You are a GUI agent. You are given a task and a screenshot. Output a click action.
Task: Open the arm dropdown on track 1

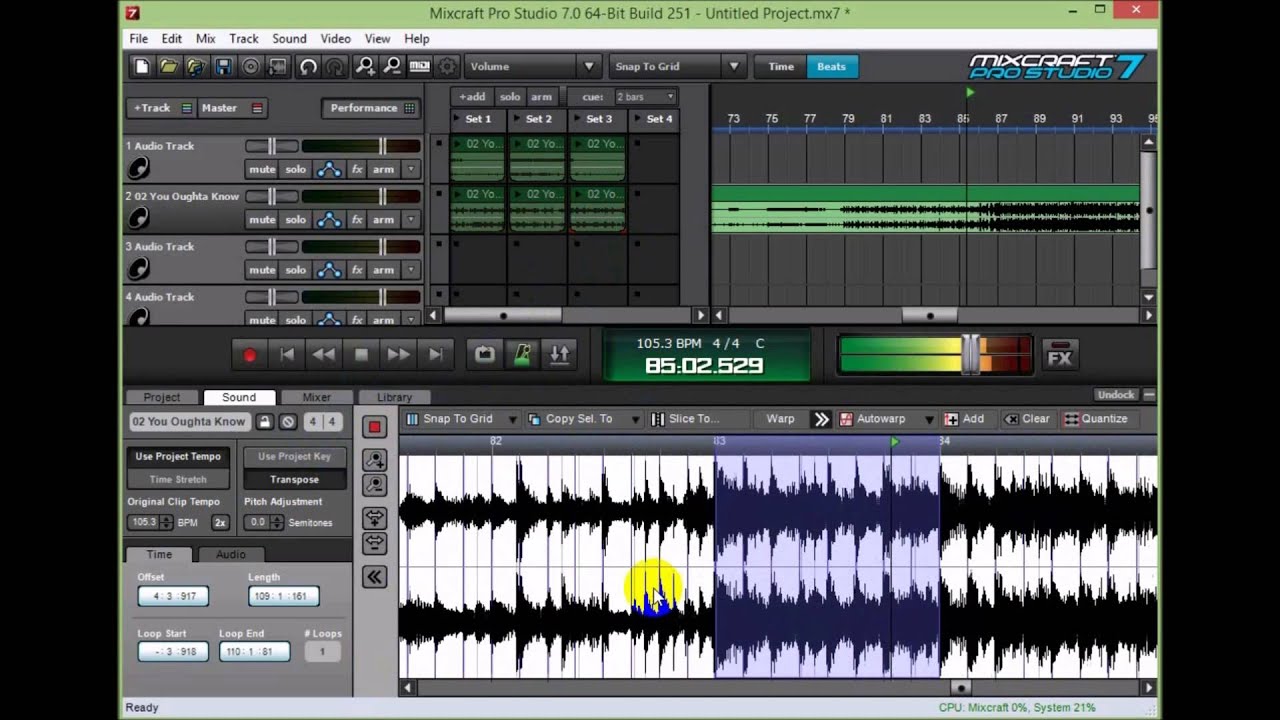(410, 169)
